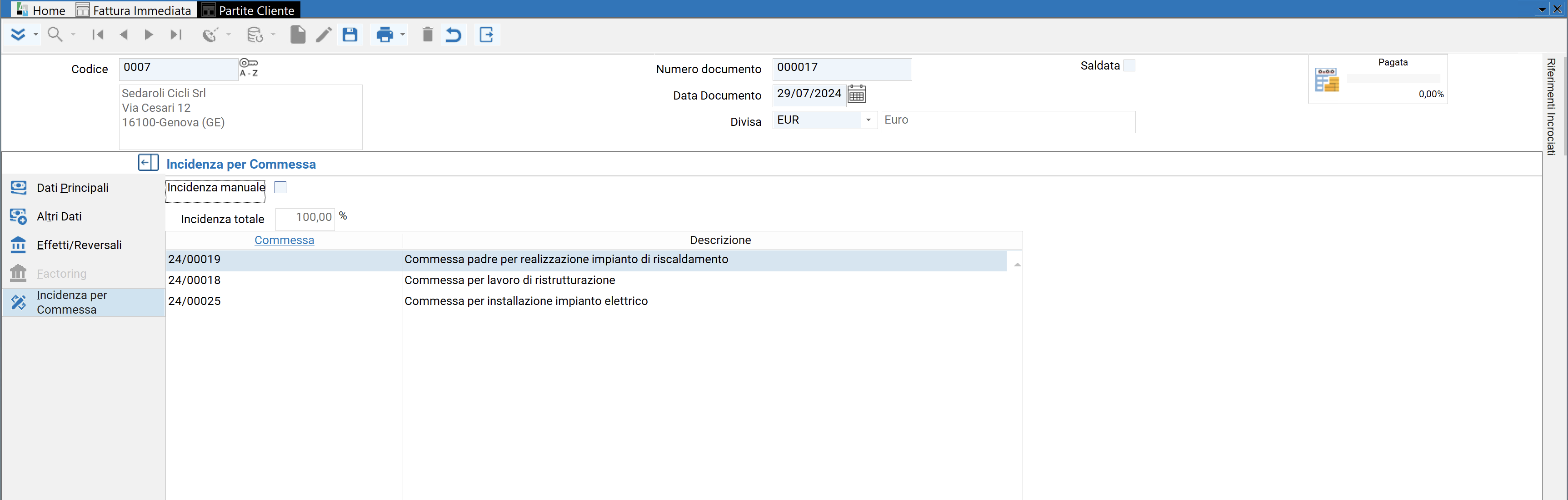
Task: Click the Pagata progress bar
Action: [x=1393, y=79]
